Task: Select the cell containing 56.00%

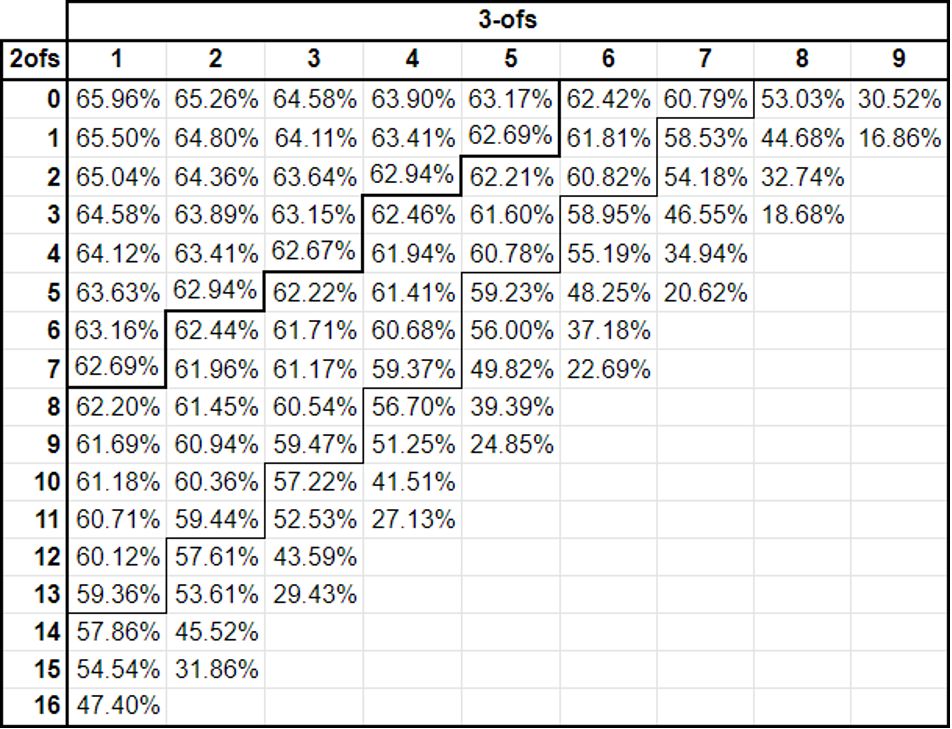Action: (x=511, y=331)
